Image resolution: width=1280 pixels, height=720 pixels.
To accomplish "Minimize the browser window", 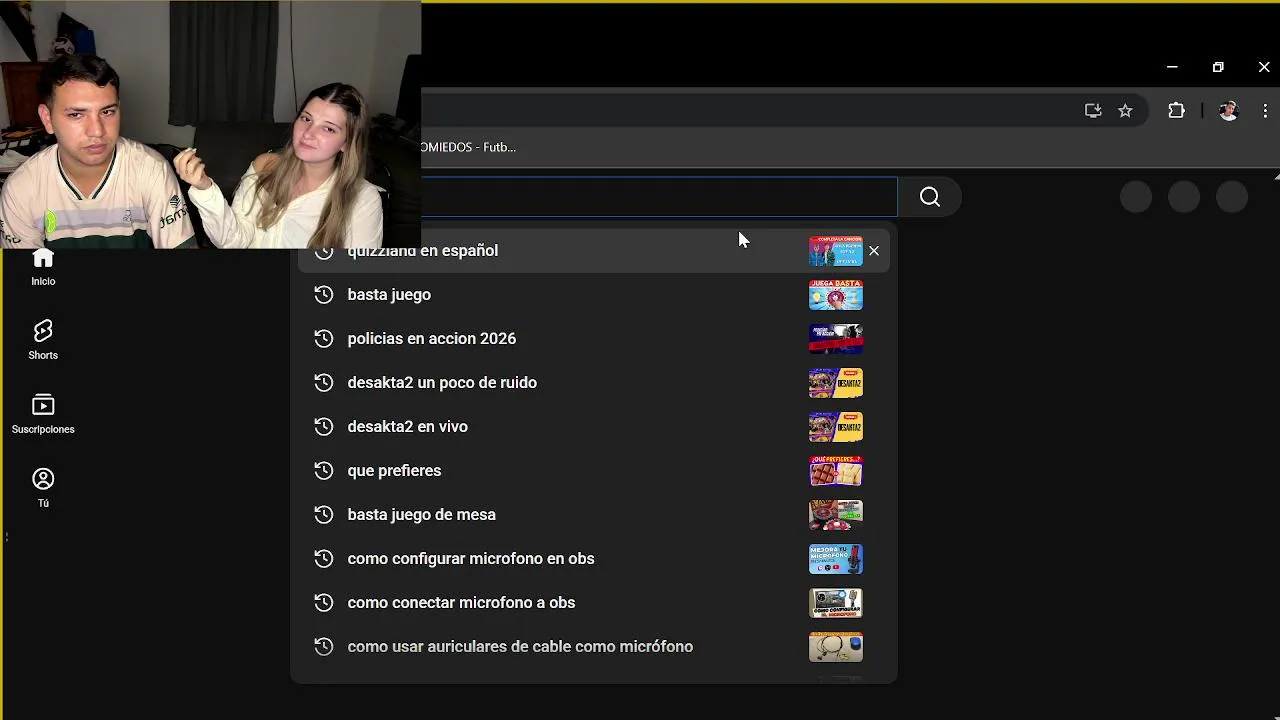I will (x=1172, y=67).
